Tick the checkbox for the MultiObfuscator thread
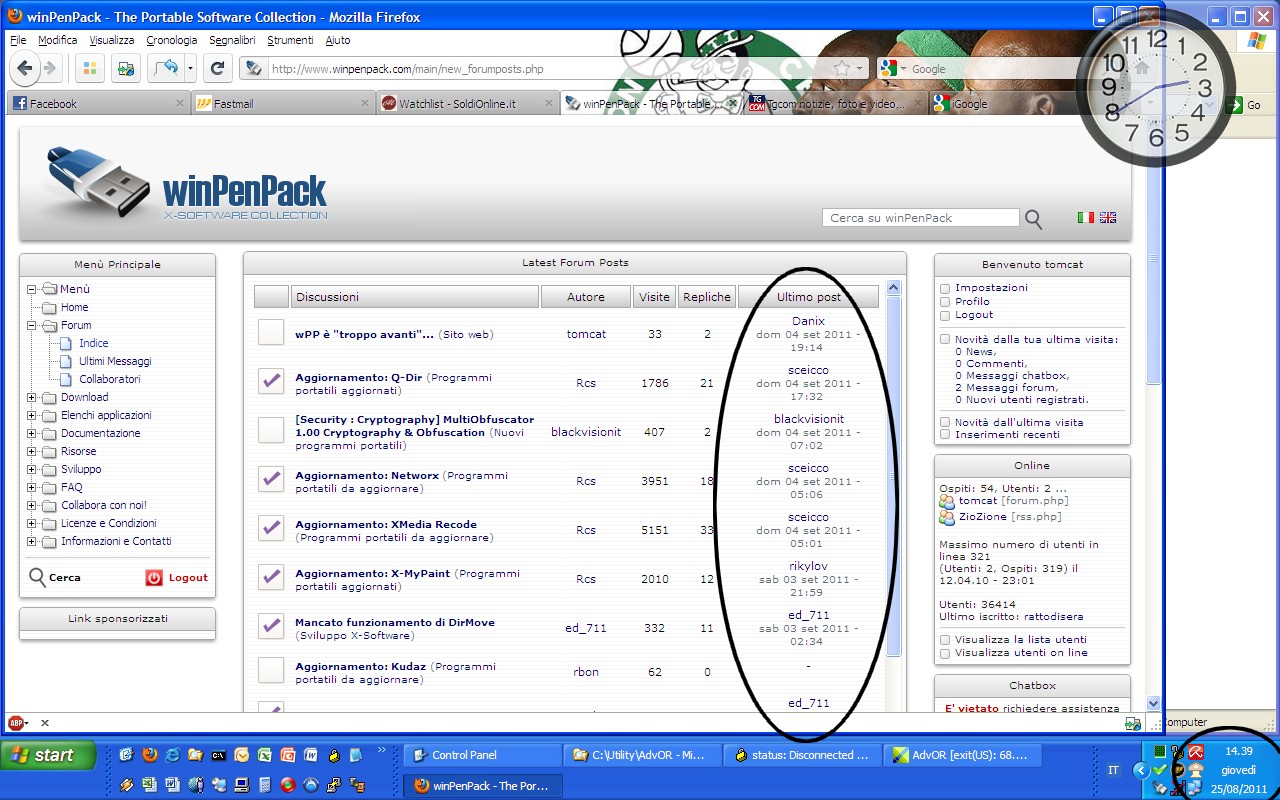This screenshot has height=800, width=1280. (271, 430)
